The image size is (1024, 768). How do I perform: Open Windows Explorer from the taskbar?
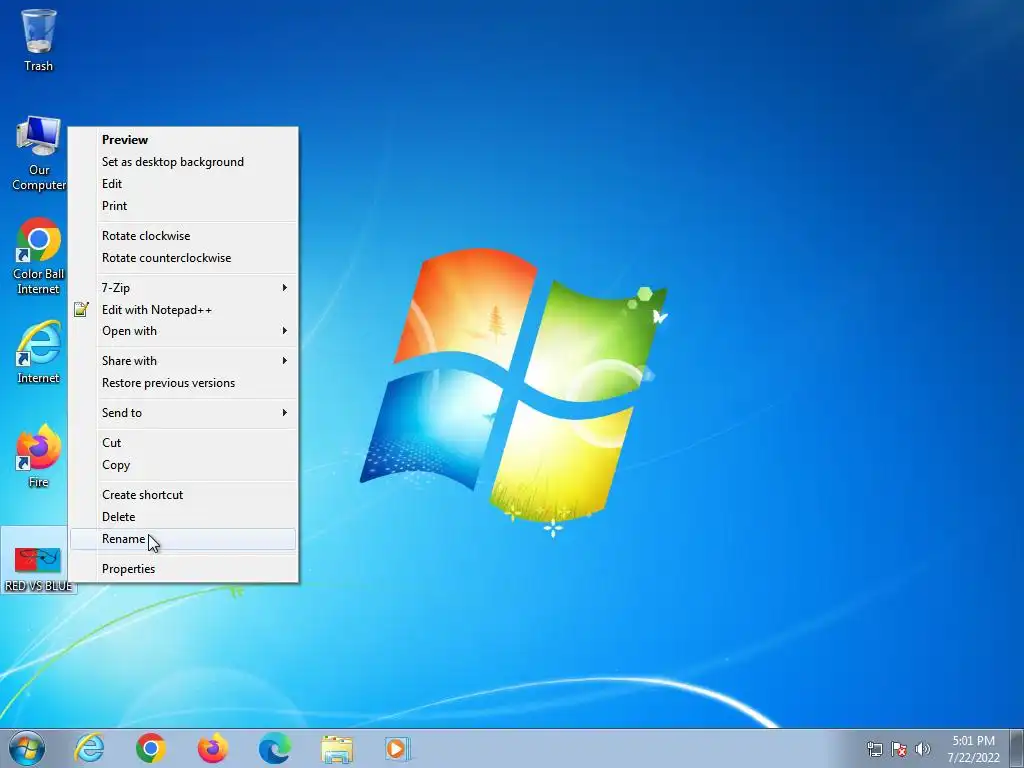(x=337, y=748)
